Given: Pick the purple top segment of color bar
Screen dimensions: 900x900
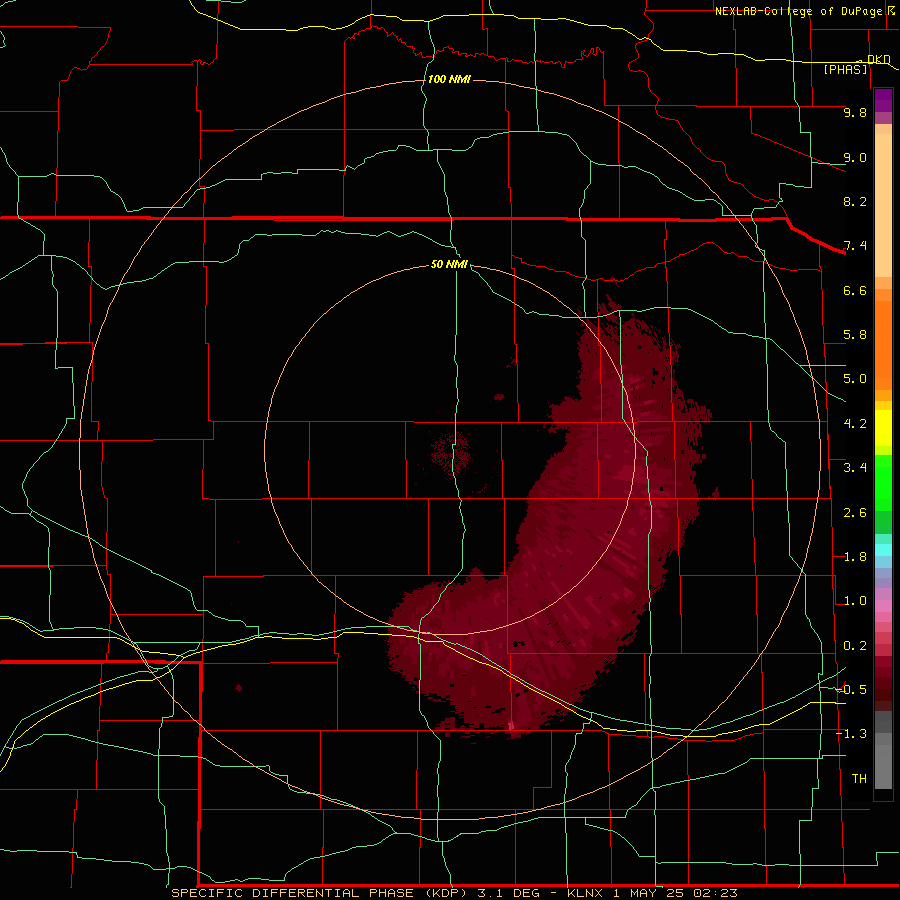Looking at the screenshot, I should [883, 101].
